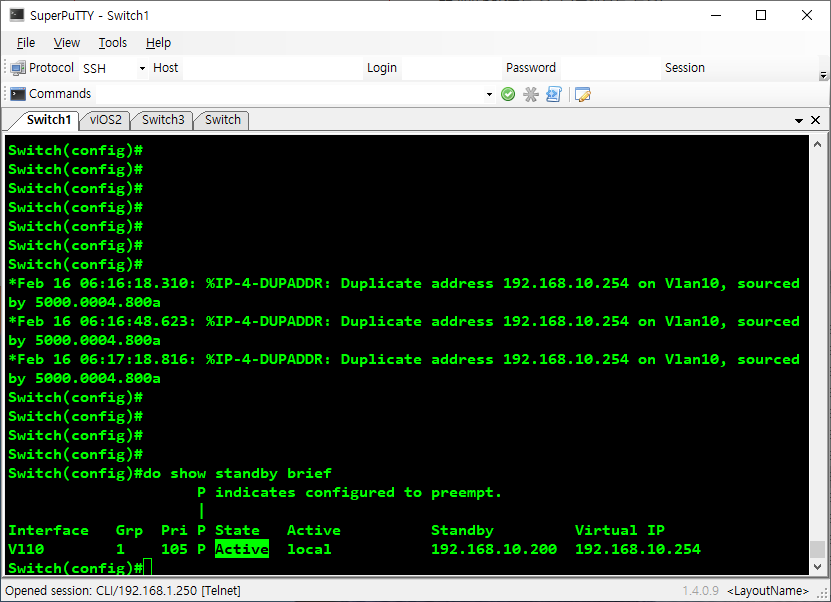
Task: Click the Protocol monitor icon
Action: click(17, 68)
